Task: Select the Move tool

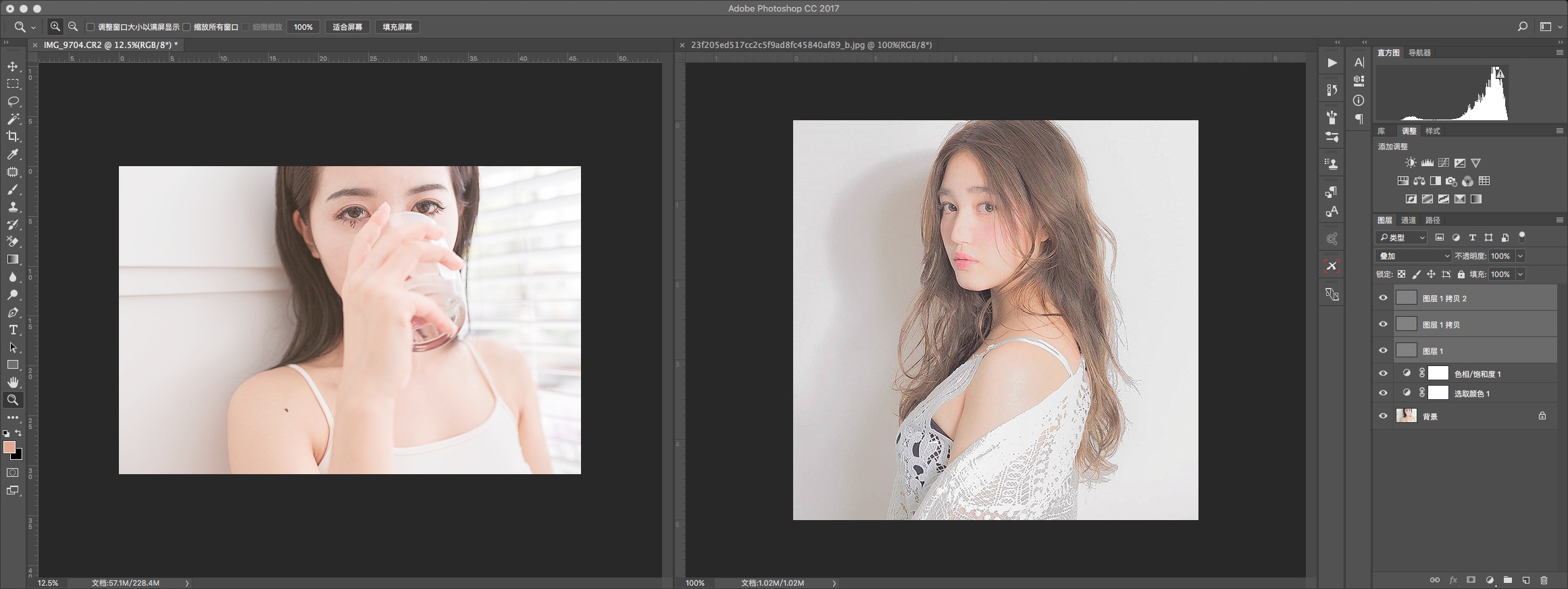Action: [13, 66]
